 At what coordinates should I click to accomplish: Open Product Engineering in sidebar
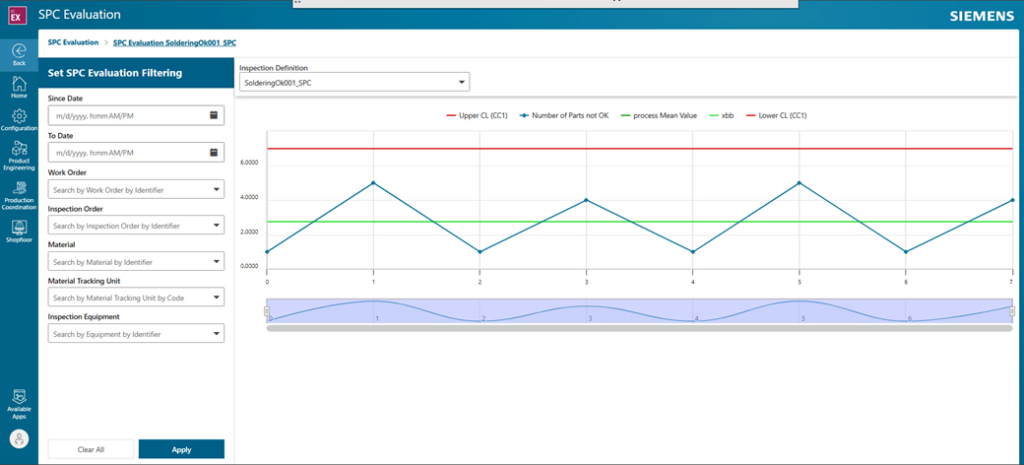coord(18,152)
